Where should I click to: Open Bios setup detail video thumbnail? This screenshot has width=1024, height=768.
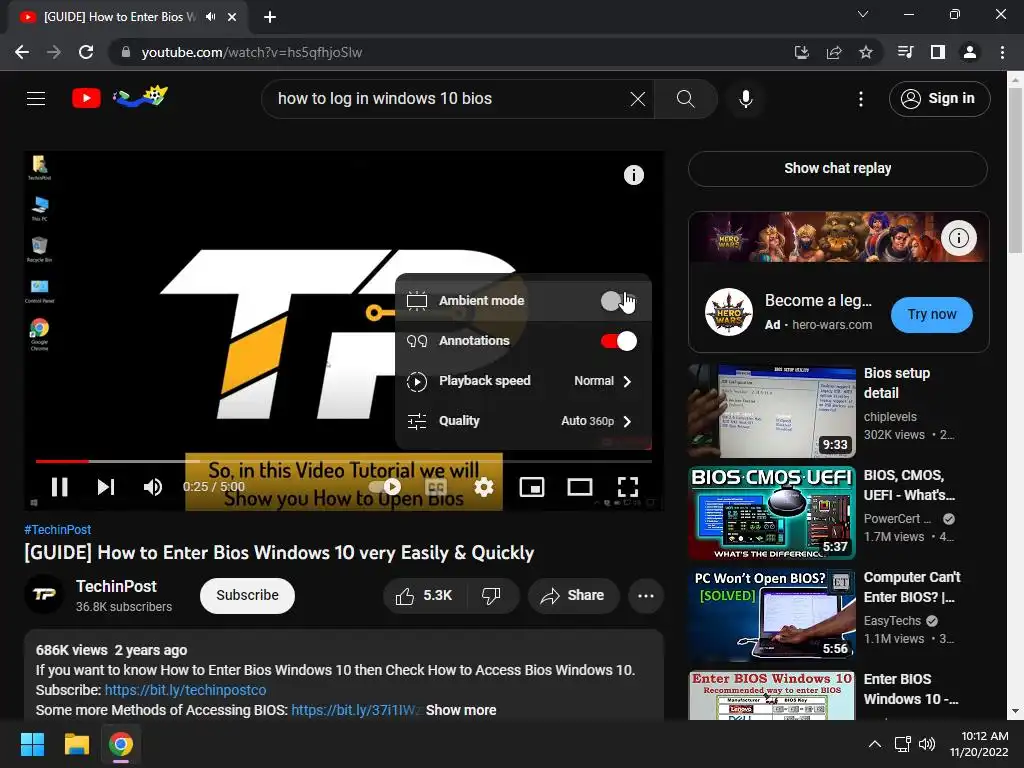click(x=772, y=411)
